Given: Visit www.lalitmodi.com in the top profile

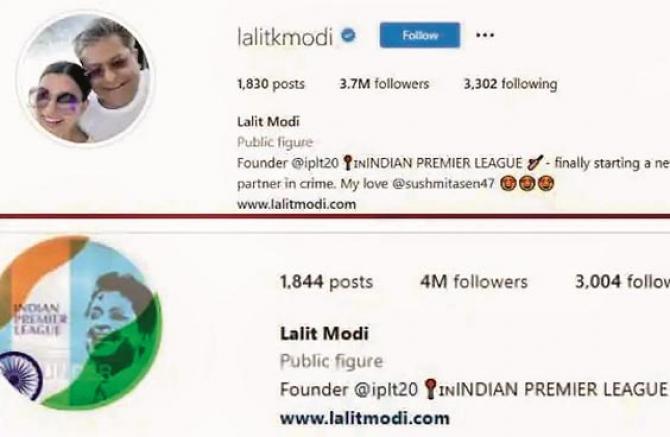Looking at the screenshot, I should tap(297, 204).
